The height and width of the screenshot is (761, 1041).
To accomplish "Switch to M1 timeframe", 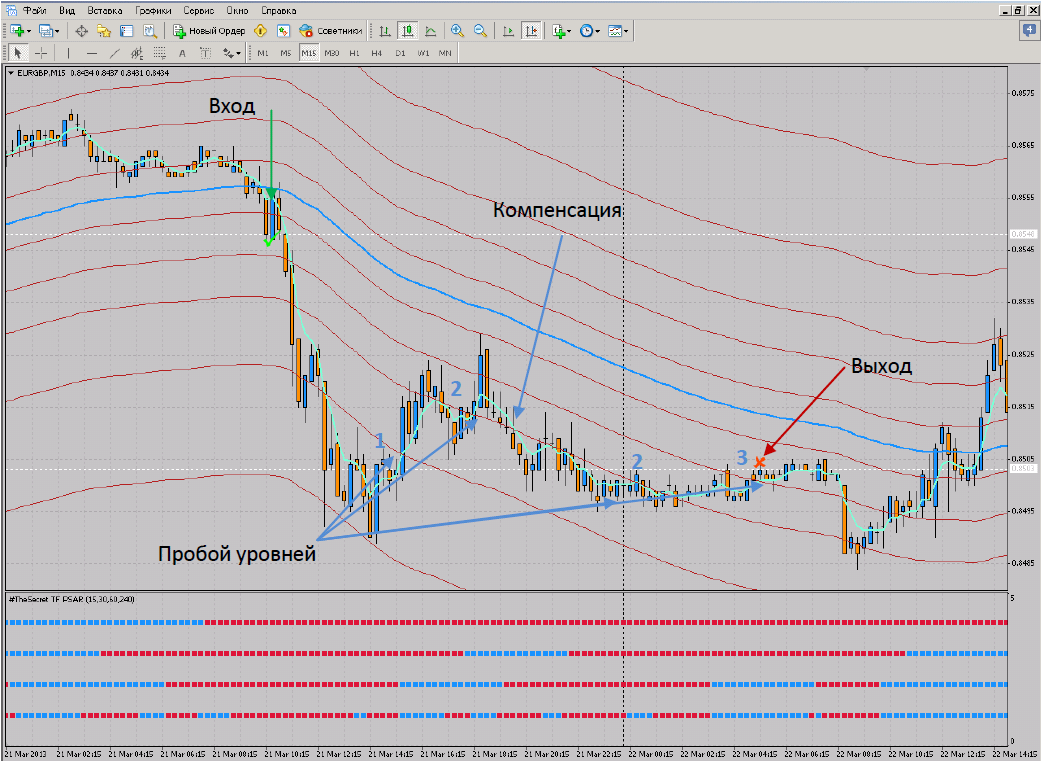I will 263,53.
